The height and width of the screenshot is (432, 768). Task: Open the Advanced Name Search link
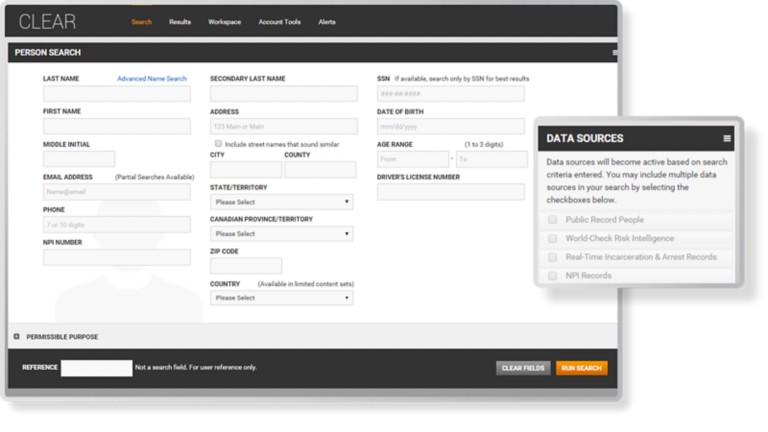coord(152,78)
